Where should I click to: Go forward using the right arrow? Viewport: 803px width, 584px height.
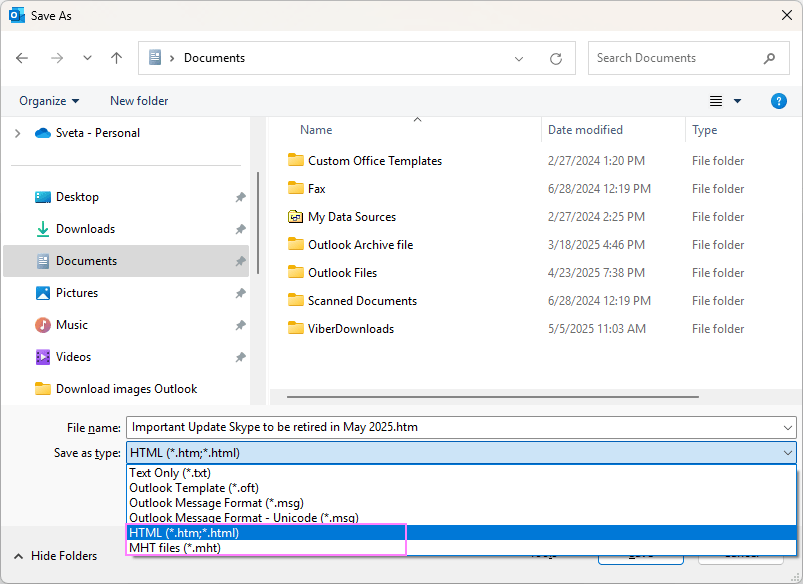point(57,58)
